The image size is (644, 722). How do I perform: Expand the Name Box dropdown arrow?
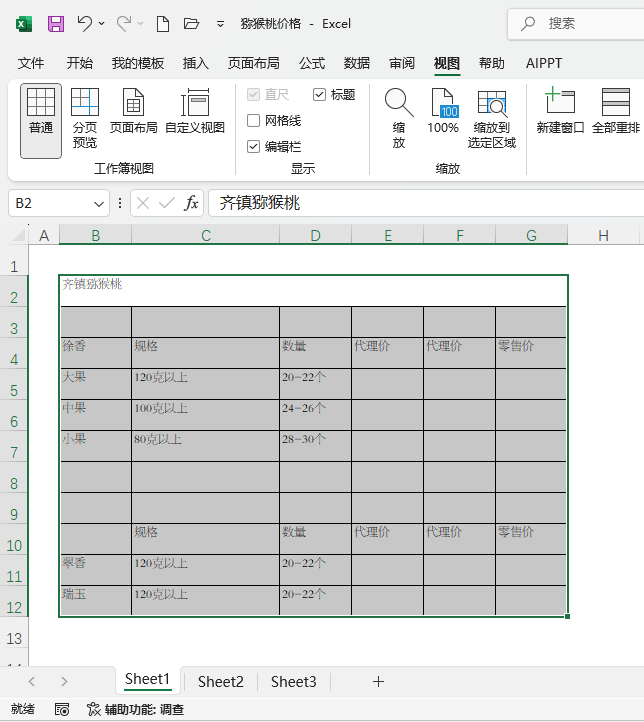(99, 204)
